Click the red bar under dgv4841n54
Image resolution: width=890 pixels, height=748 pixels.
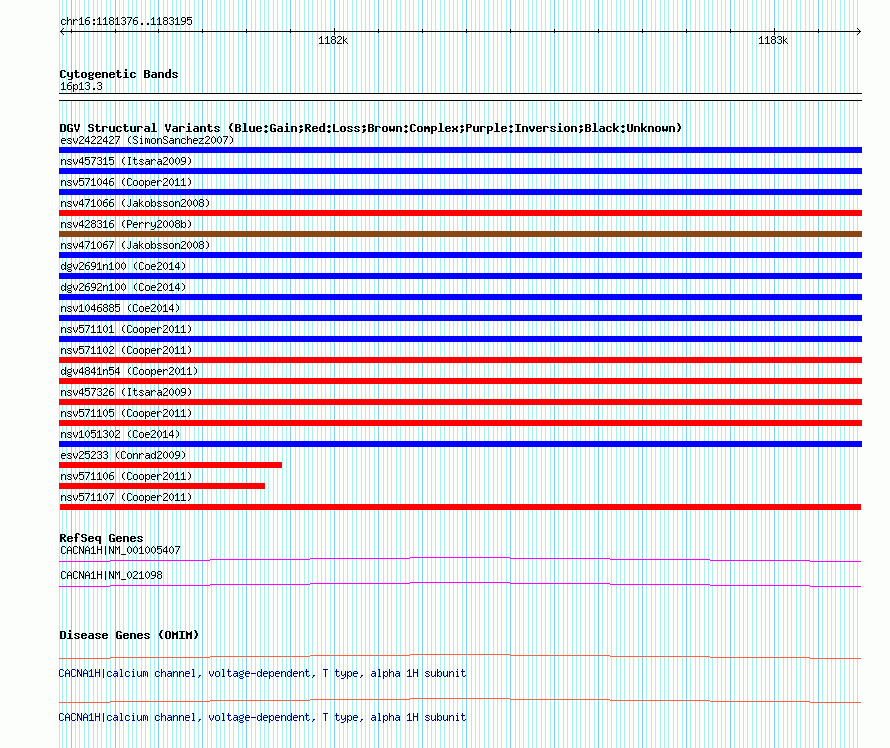click(x=460, y=381)
